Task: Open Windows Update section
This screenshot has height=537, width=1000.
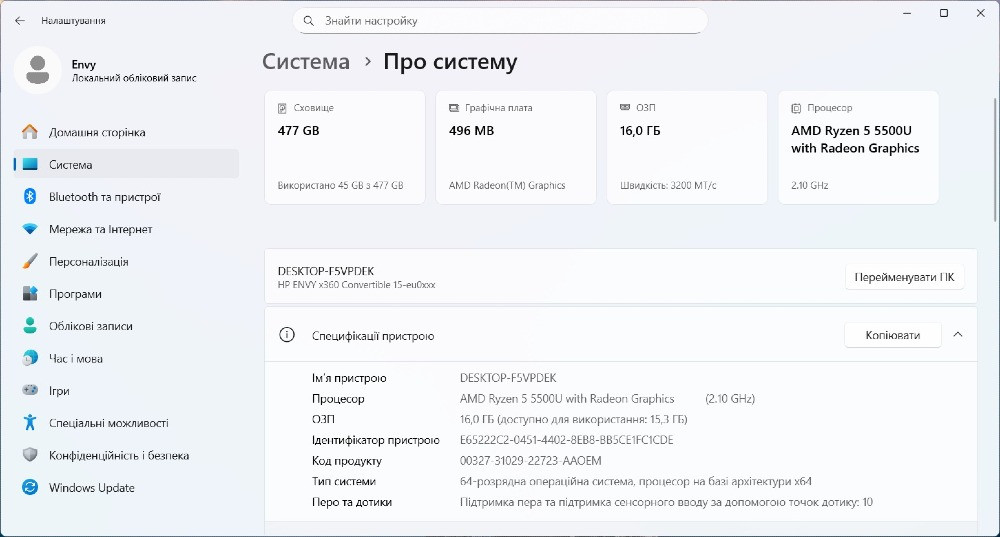Action: 126,487
